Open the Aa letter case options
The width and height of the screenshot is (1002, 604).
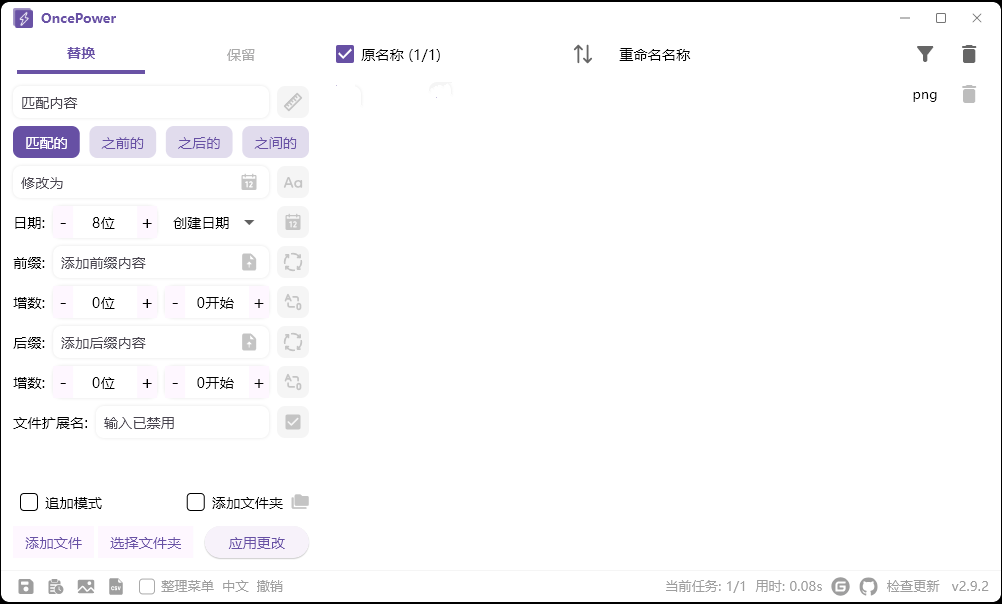(x=292, y=182)
